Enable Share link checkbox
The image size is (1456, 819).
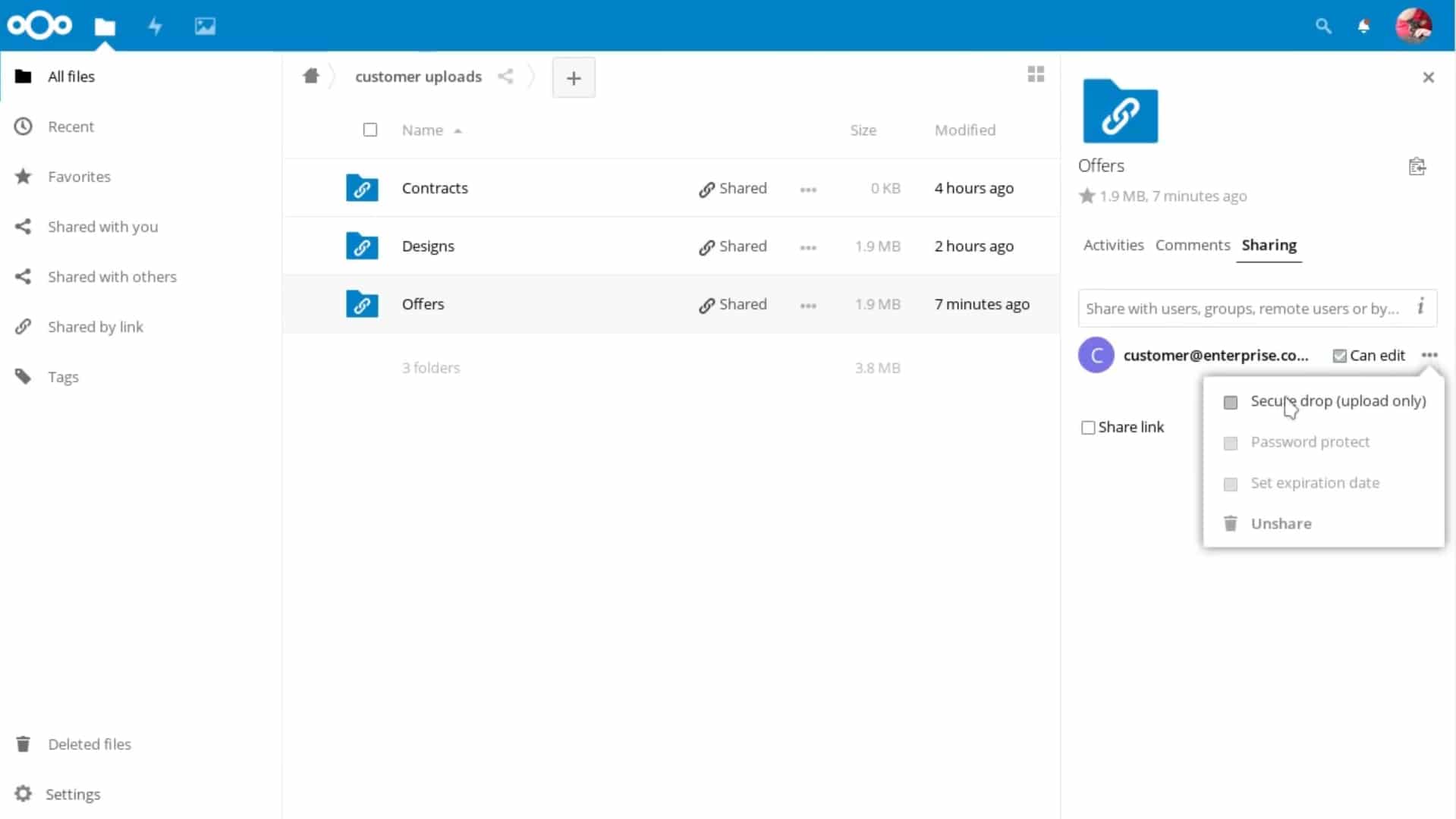point(1088,428)
